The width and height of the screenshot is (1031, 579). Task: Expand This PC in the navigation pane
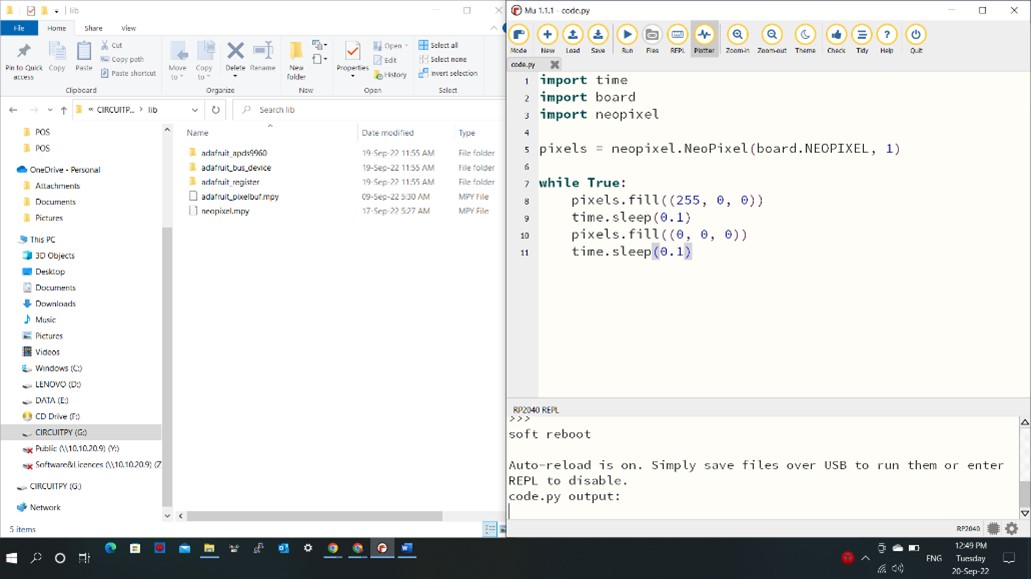pyautogui.click(x=12, y=239)
